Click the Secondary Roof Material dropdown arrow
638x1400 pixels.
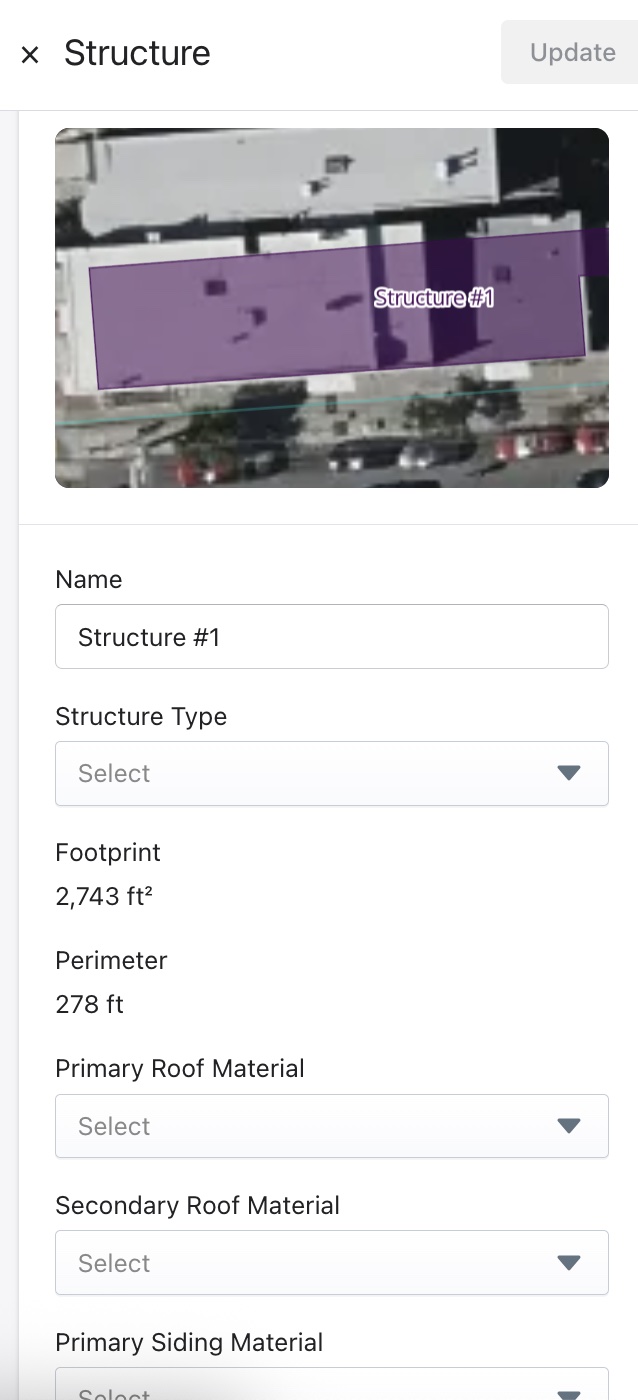569,1263
